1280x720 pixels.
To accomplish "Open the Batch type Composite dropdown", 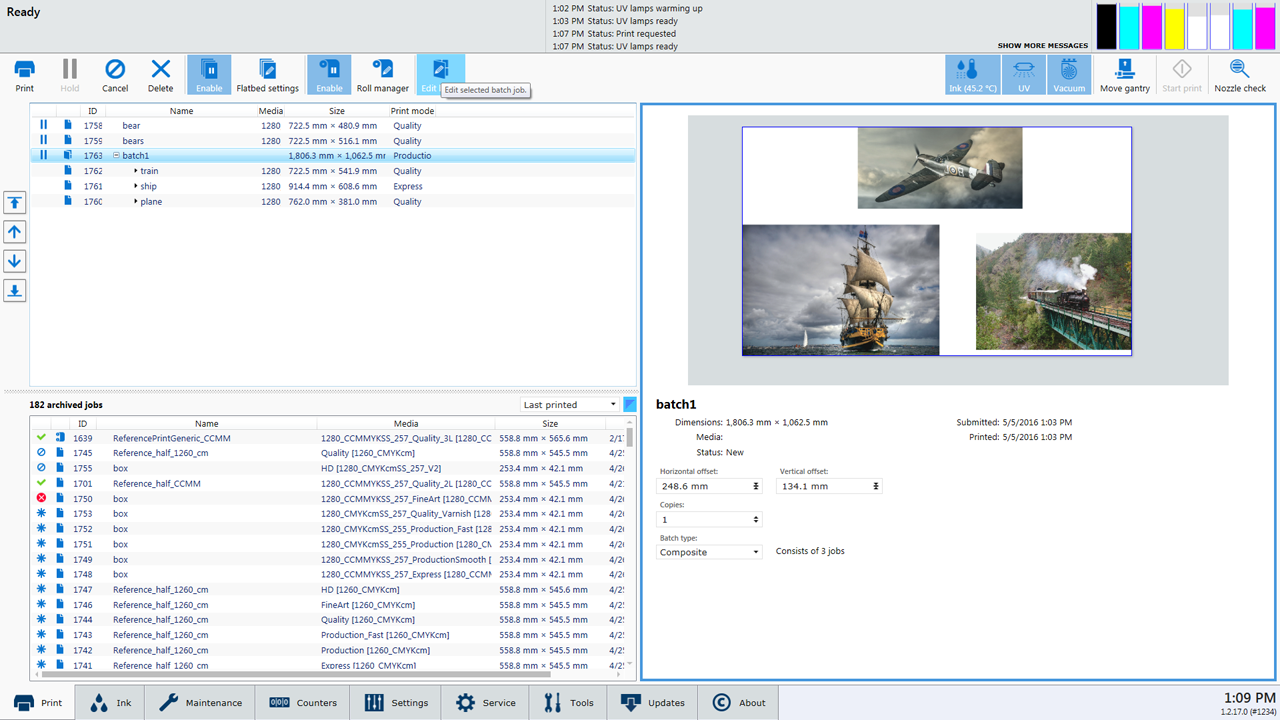I will pyautogui.click(x=709, y=552).
